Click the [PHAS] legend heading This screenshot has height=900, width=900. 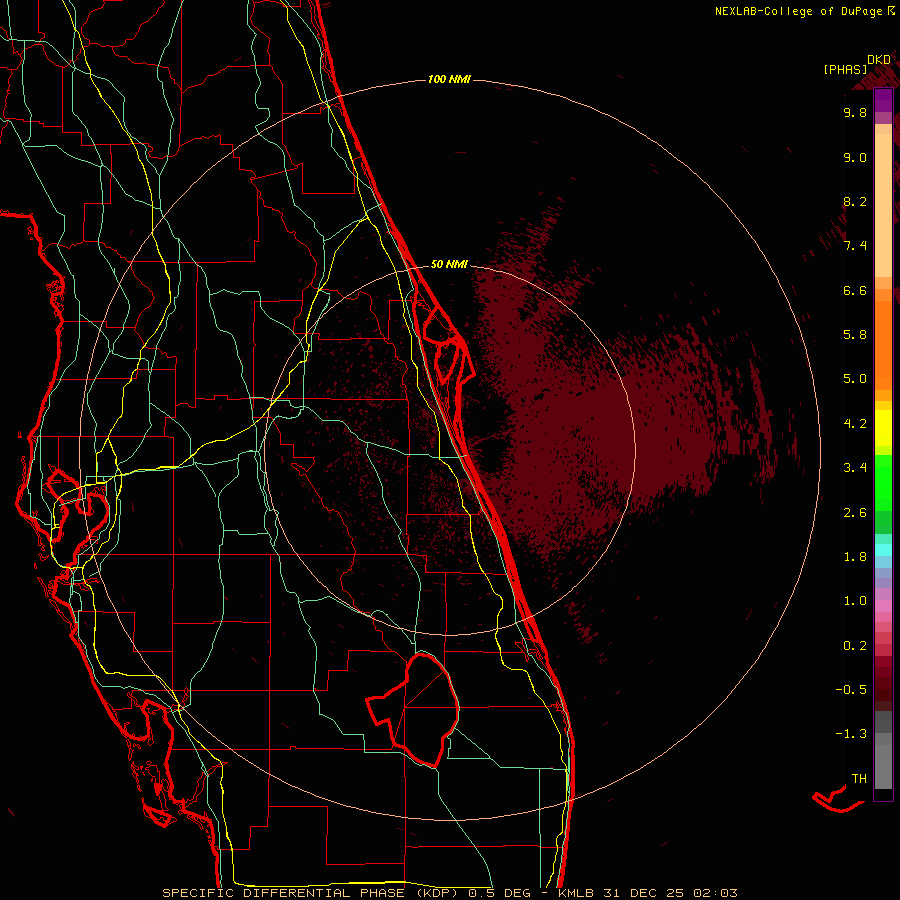(x=845, y=69)
